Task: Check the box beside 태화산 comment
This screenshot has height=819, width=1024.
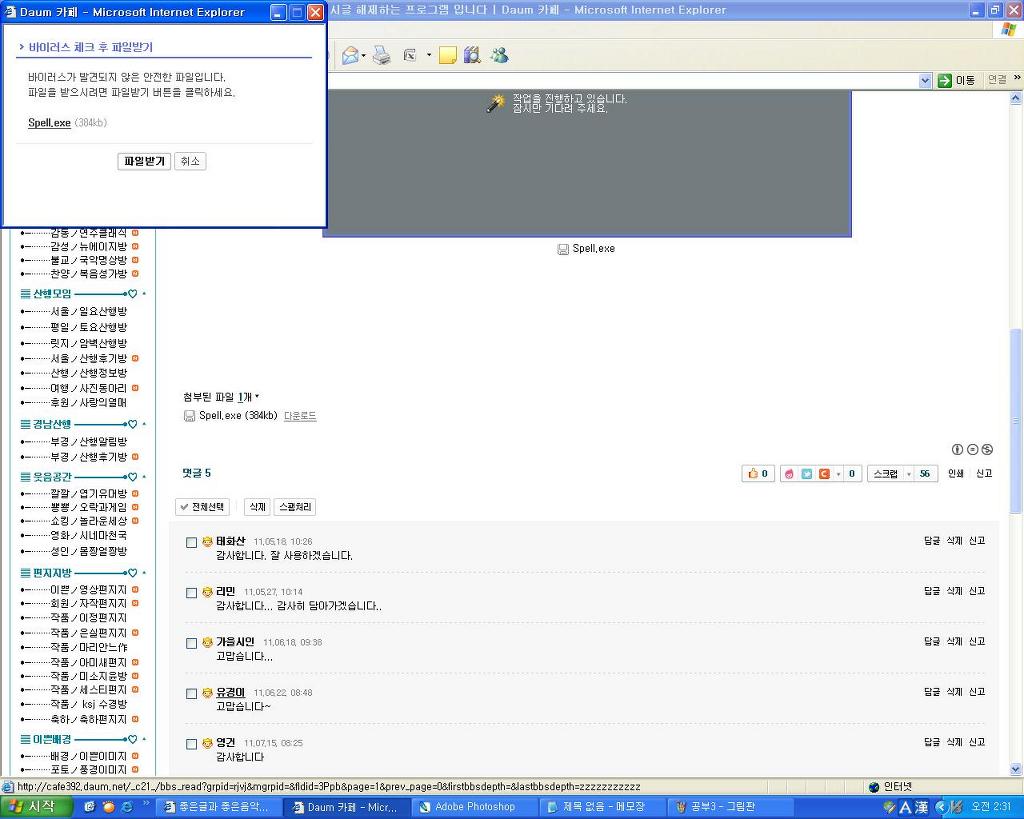Action: 192,542
